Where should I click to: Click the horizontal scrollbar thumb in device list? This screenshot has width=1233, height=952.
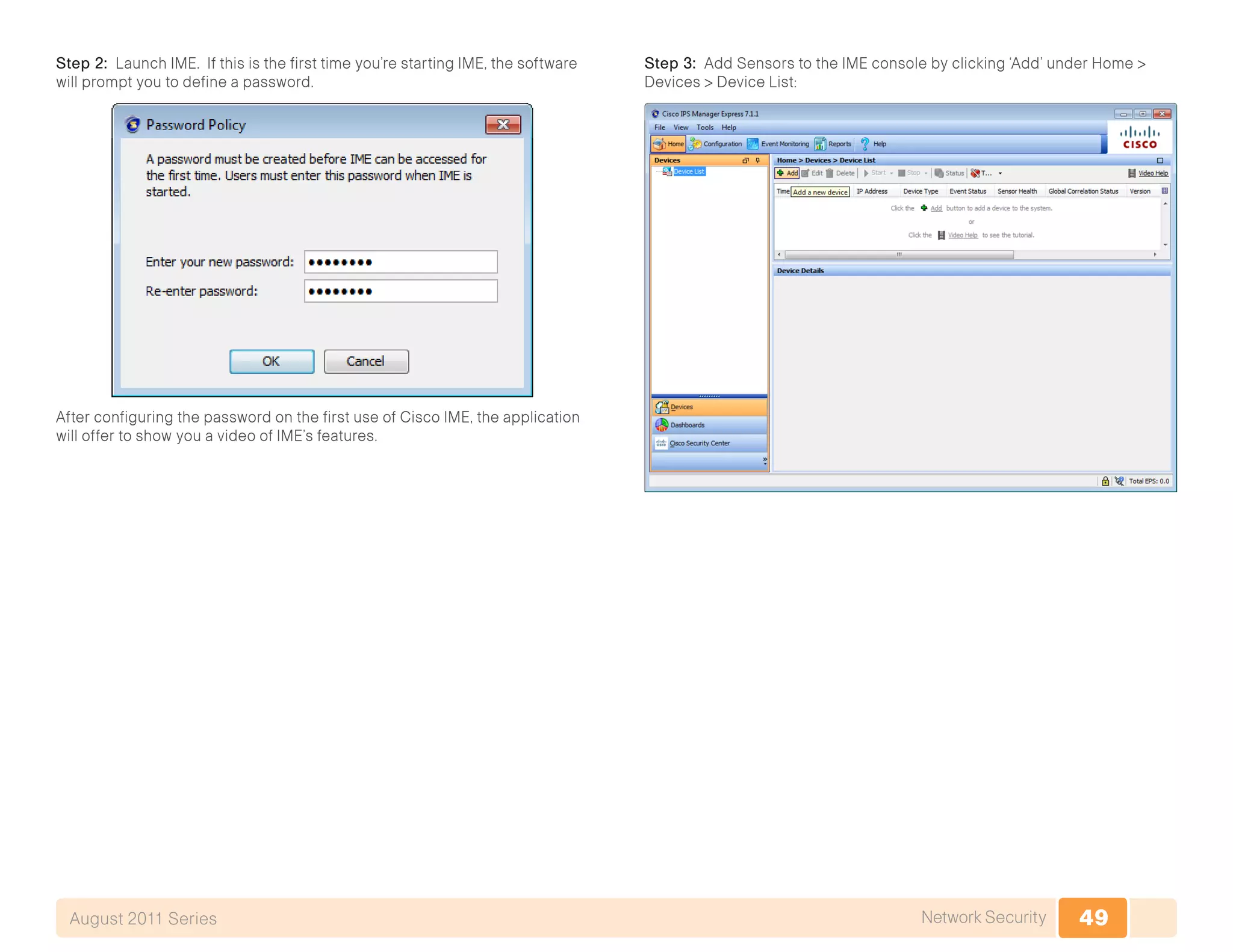coord(899,255)
